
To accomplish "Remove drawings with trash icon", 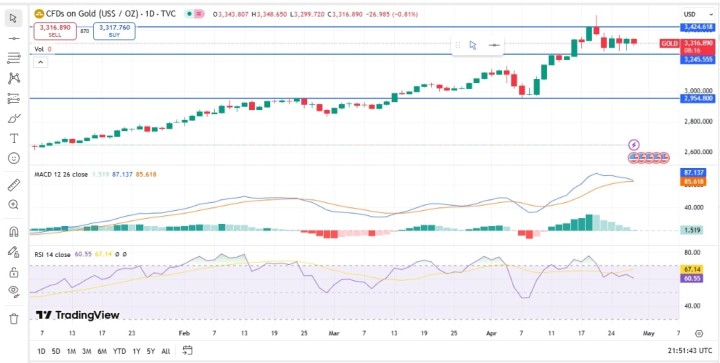I will pos(14,318).
